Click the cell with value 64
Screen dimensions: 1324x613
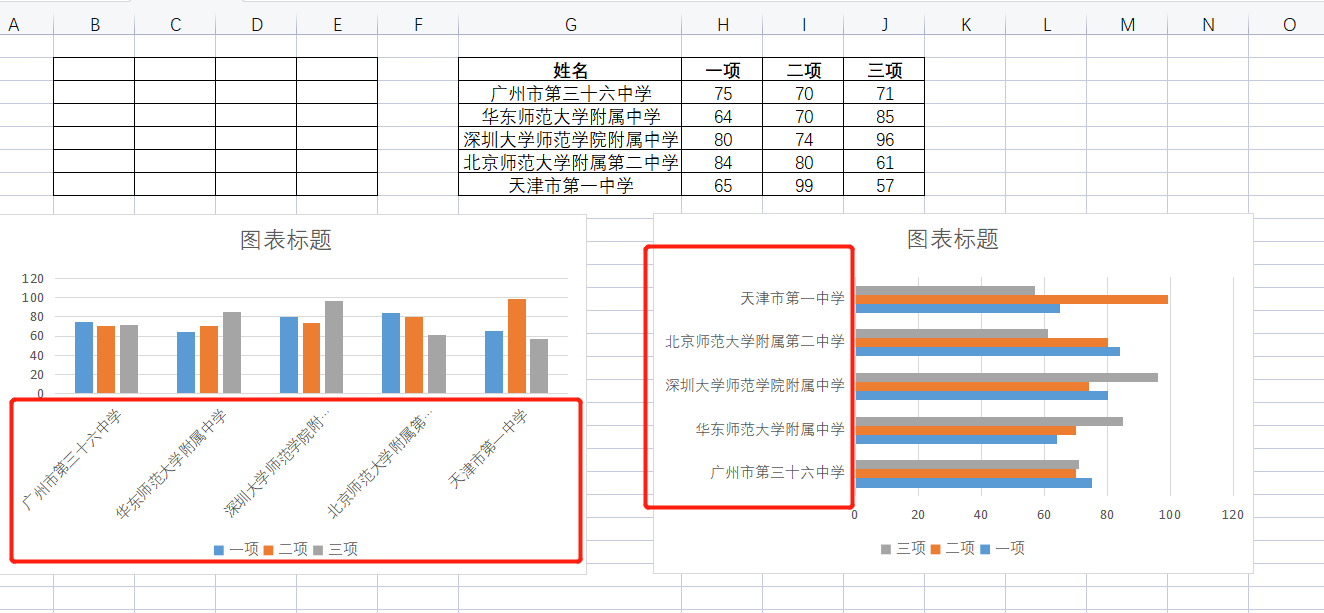click(x=722, y=116)
